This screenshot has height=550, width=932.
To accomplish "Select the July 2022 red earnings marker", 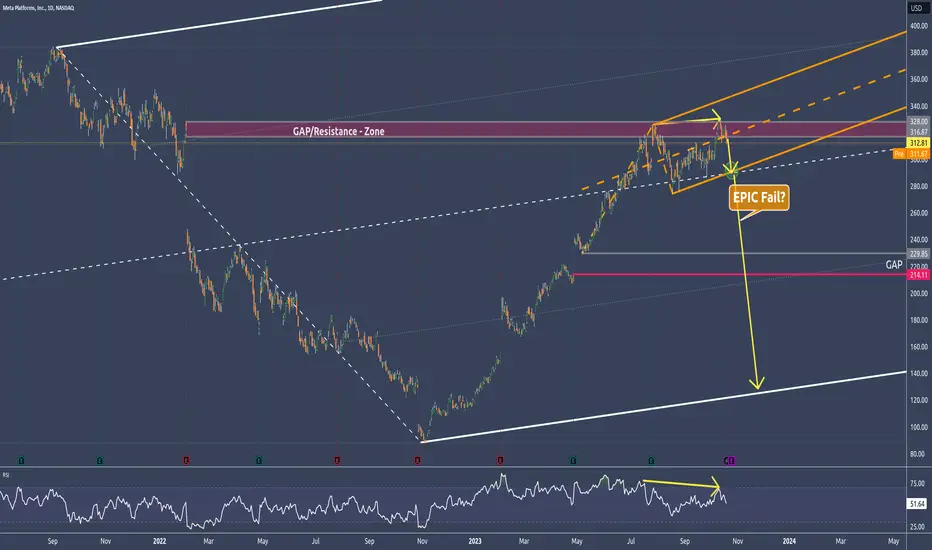I will pos(337,460).
